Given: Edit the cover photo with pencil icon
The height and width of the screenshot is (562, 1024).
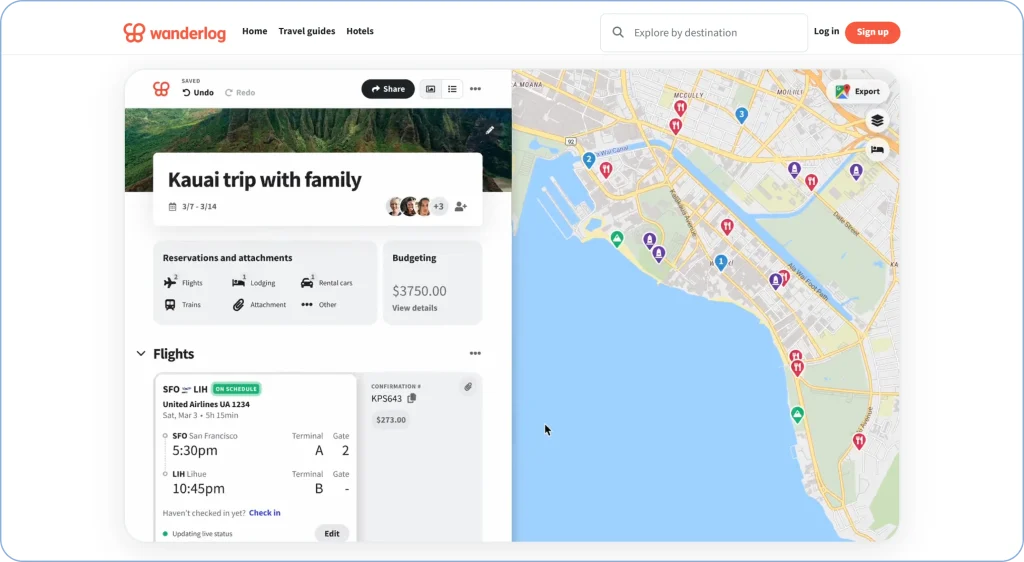Looking at the screenshot, I should point(490,130).
